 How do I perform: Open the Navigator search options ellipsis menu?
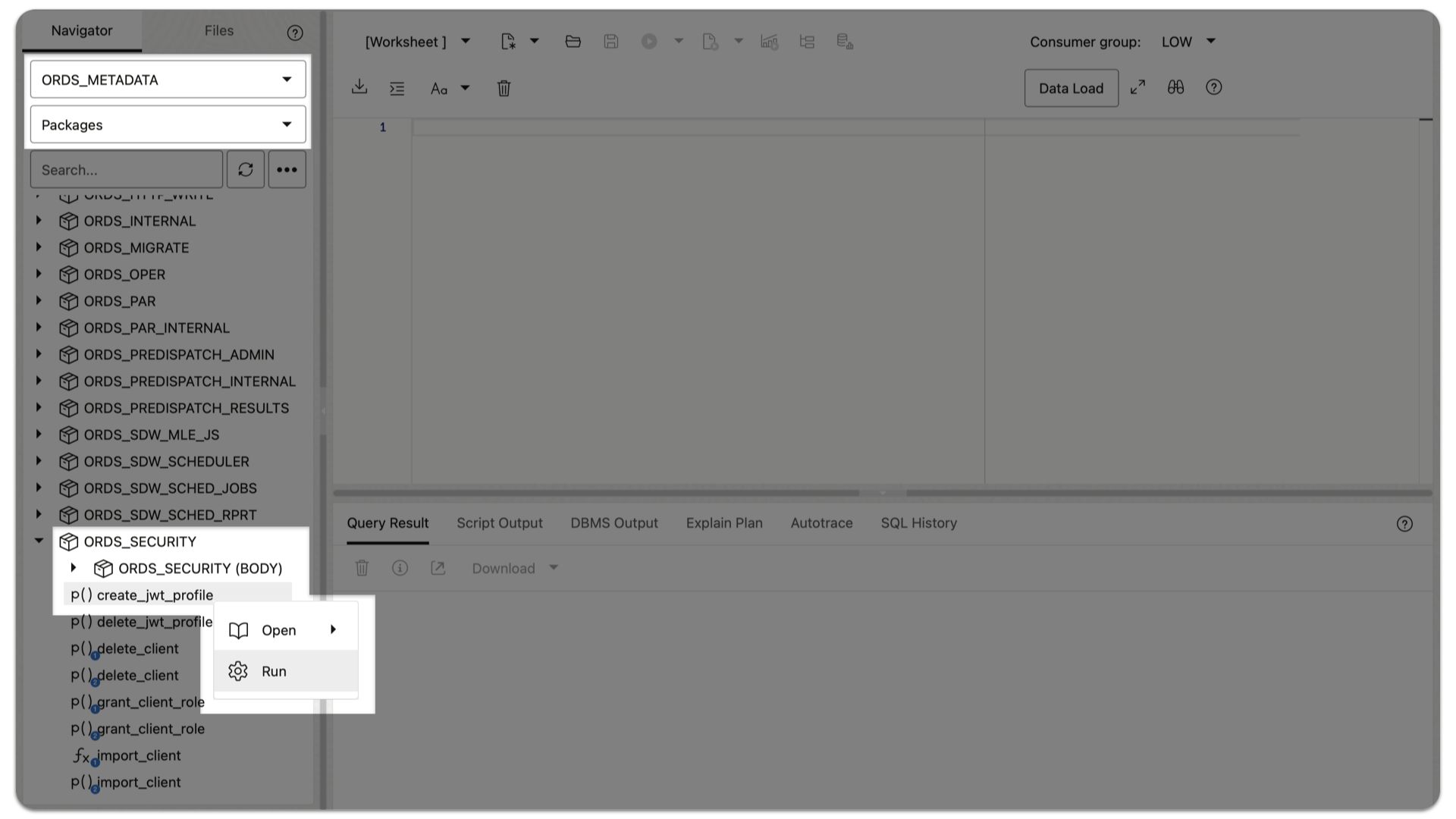pos(287,169)
